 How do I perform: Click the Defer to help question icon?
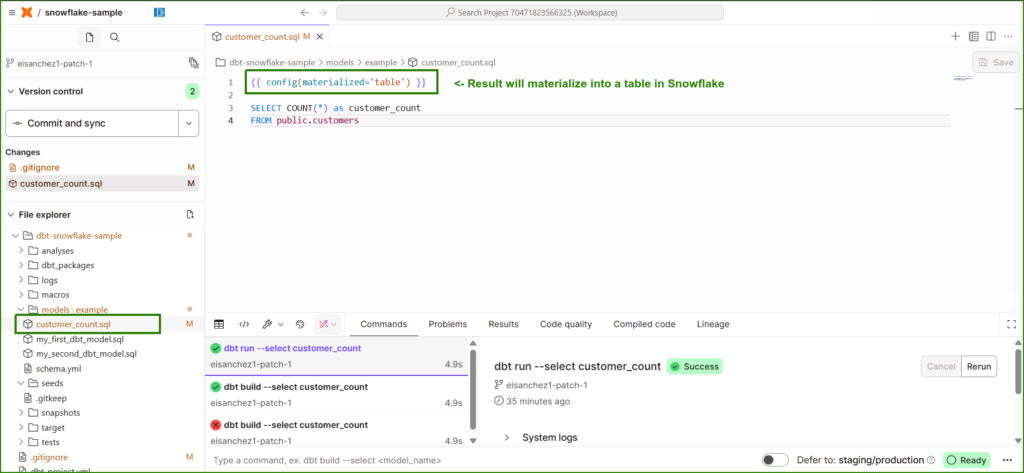point(931,460)
